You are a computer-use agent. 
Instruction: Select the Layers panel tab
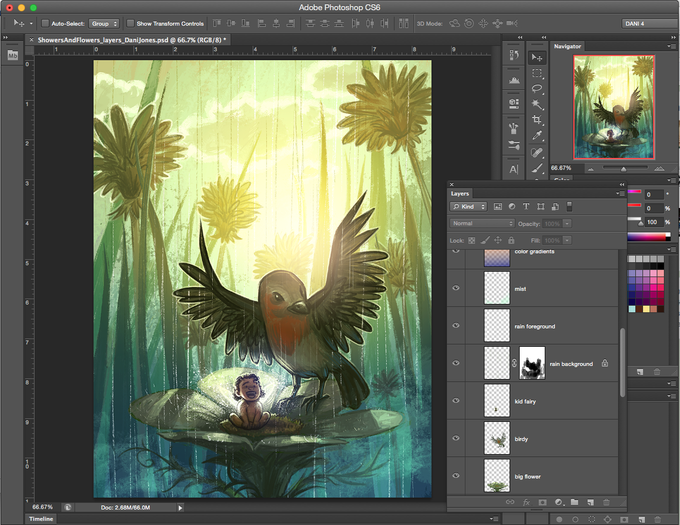click(x=460, y=194)
